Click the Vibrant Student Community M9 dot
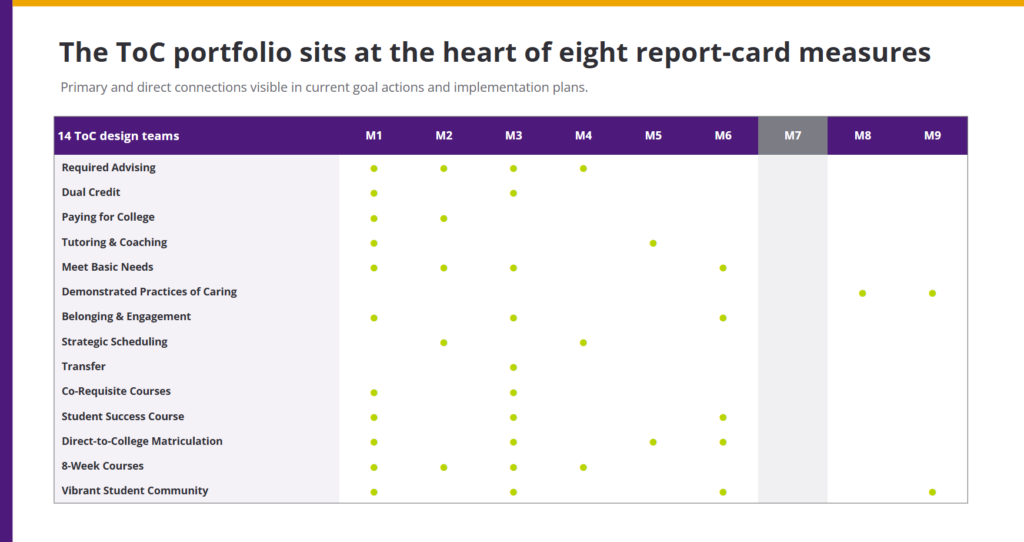 [x=932, y=492]
